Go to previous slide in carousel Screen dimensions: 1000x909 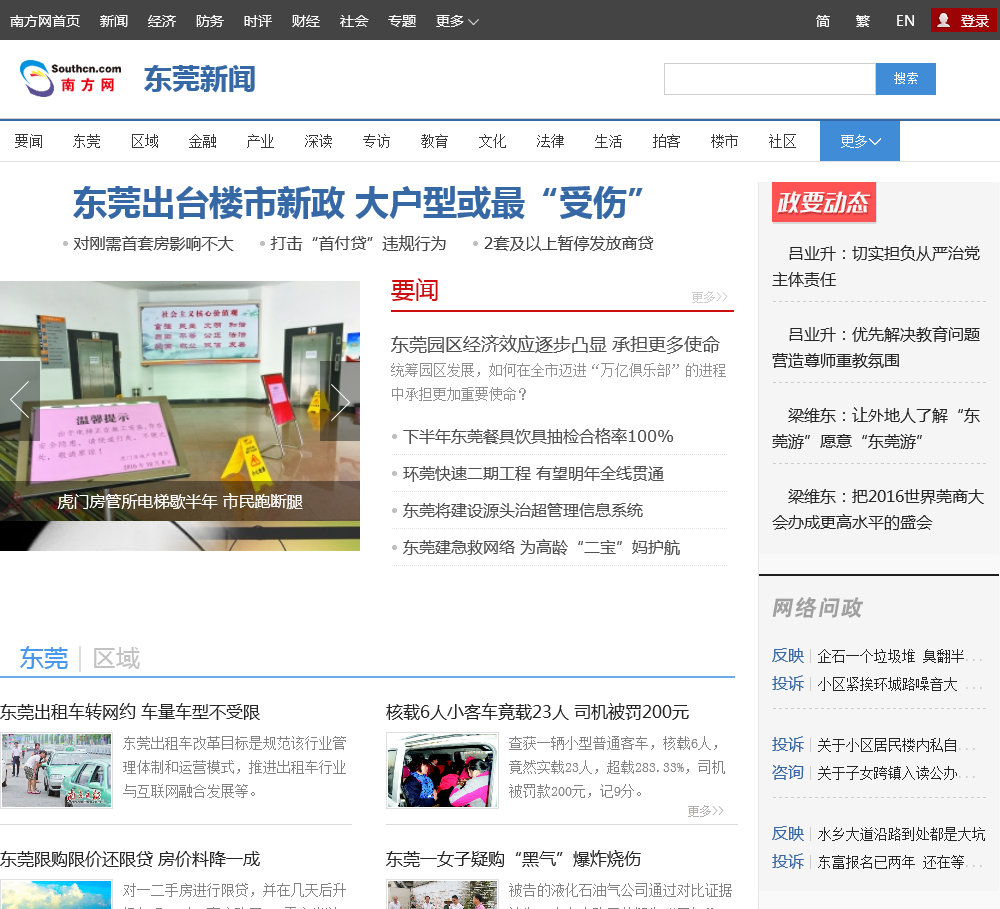(20, 400)
